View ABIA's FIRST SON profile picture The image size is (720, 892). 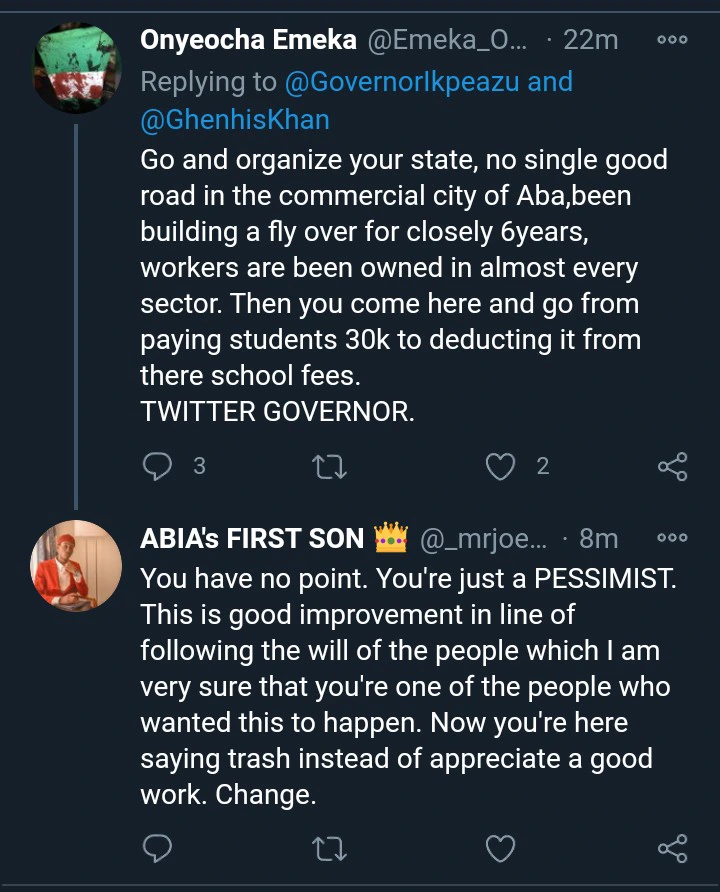76,565
